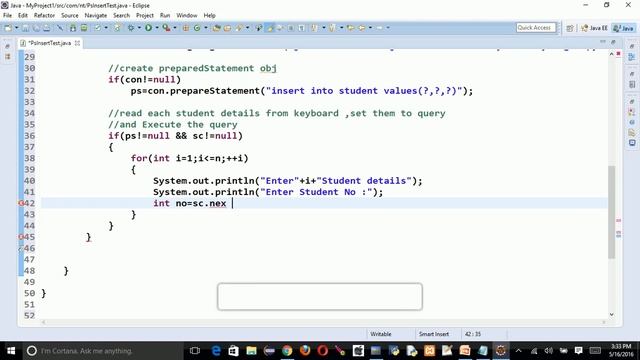Screen dimensions: 640x360
Task: Click the Previous Annotation toolbar icon
Action: click(332, 28)
